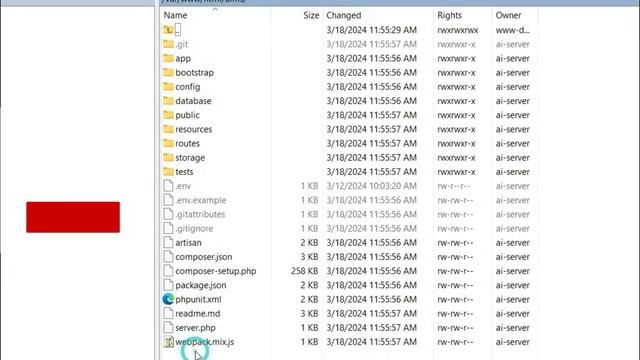Select the bootstrap folder icon

click(x=168, y=73)
